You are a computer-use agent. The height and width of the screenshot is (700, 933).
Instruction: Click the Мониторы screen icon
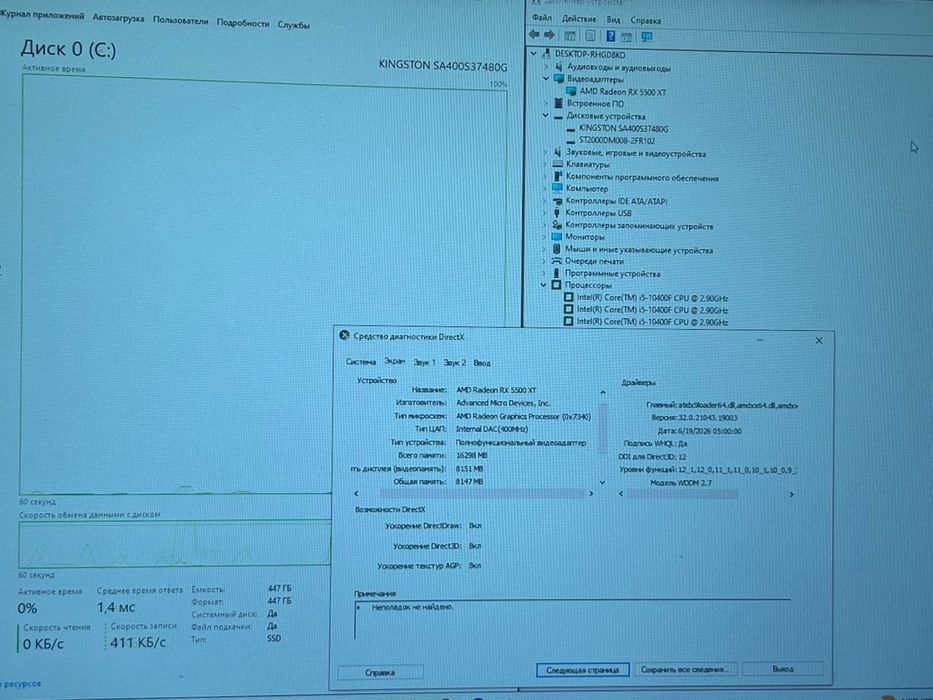point(557,236)
